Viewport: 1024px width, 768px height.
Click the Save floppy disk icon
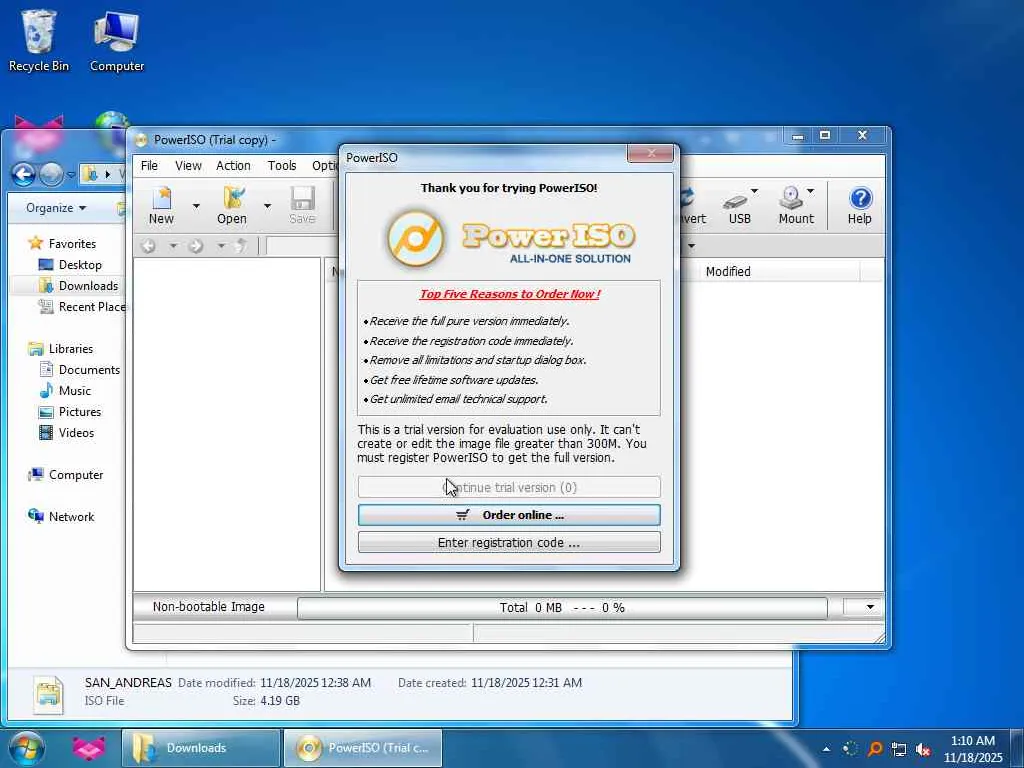(302, 205)
